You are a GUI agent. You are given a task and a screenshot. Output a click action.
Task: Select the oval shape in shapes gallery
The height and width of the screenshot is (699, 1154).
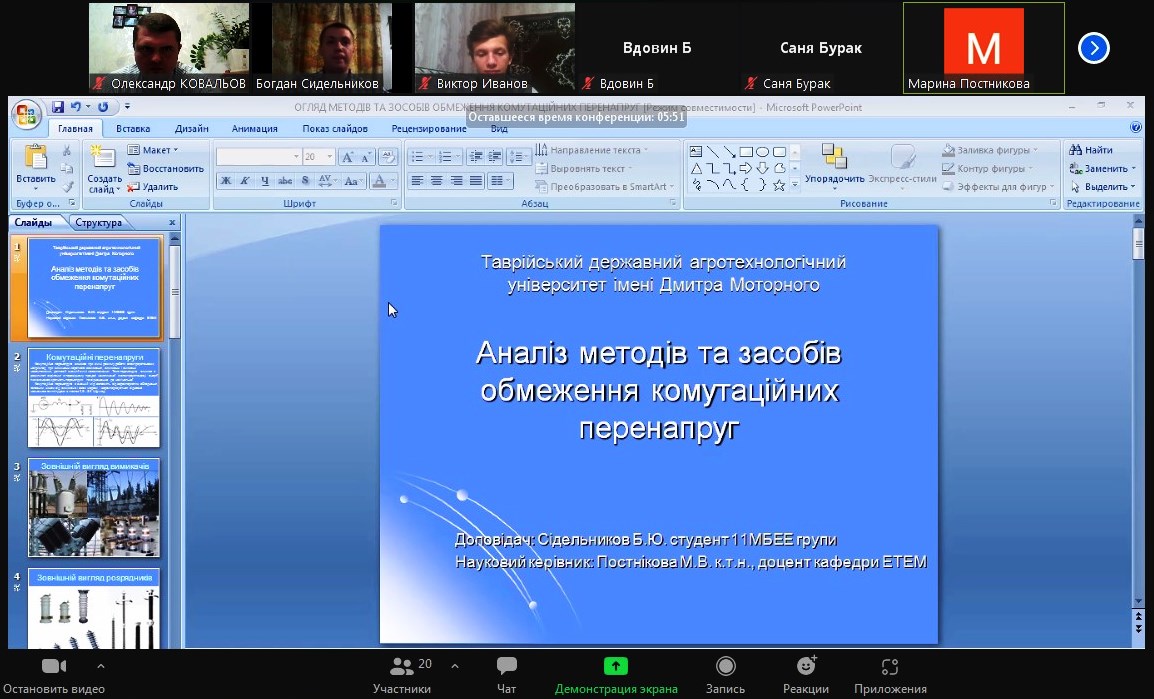762,152
